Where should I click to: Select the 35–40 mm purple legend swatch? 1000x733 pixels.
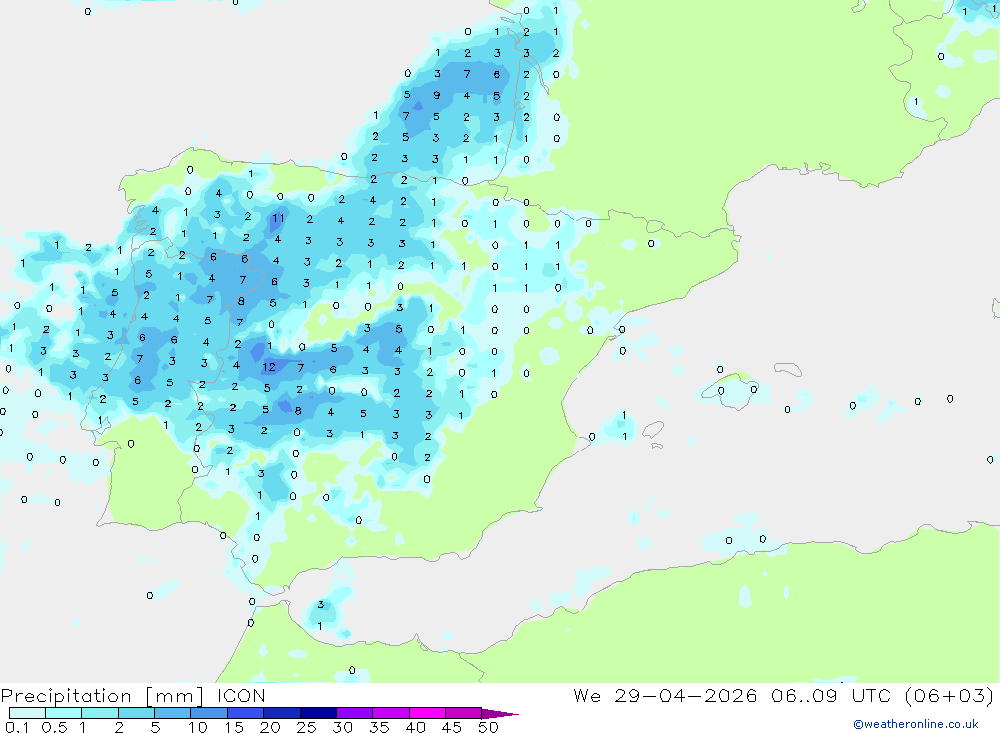coord(391,713)
